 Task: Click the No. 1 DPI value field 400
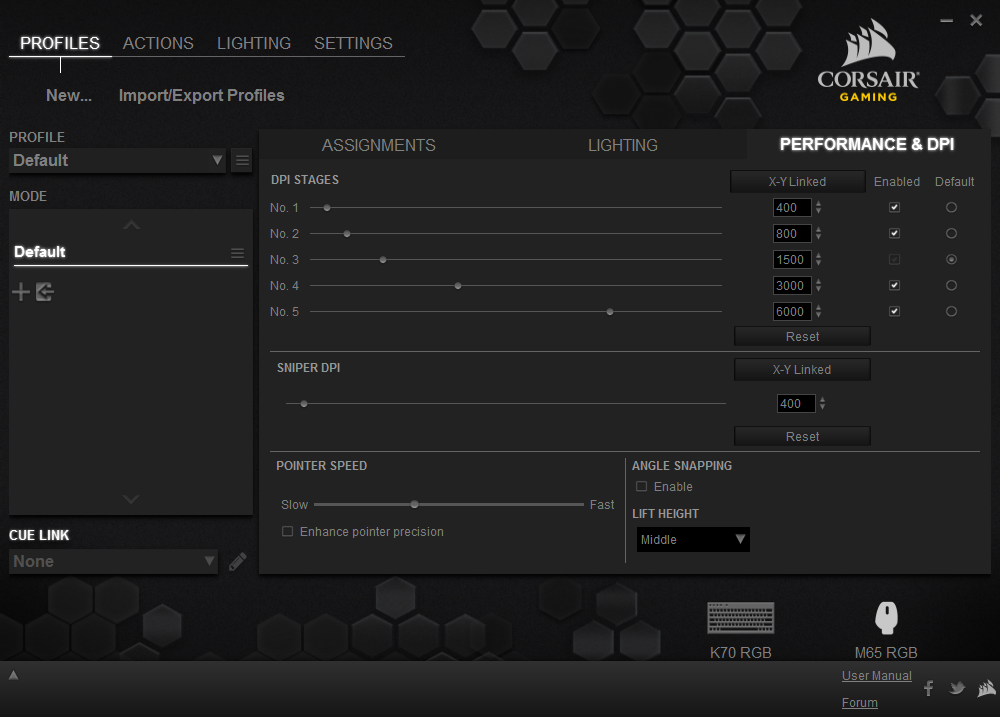(792, 207)
